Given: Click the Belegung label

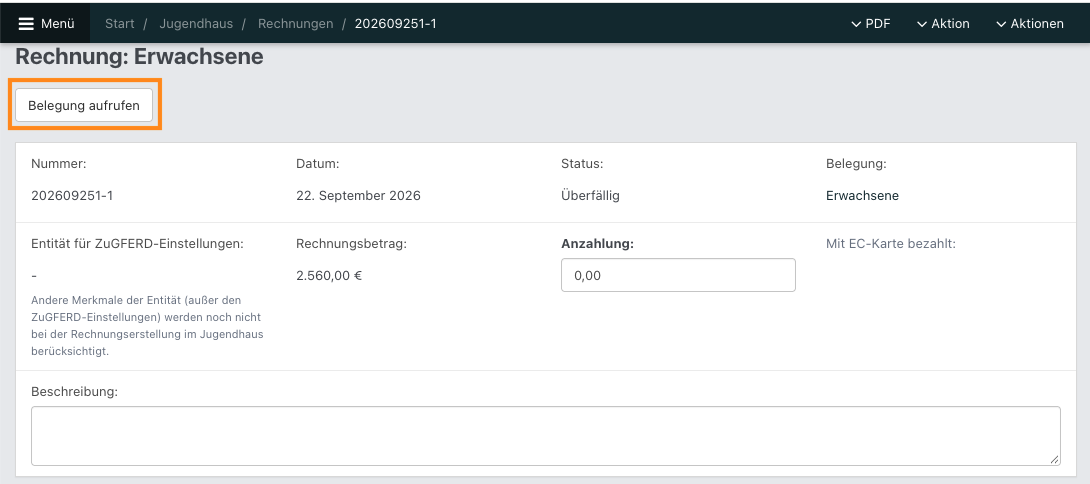Looking at the screenshot, I should point(856,165).
